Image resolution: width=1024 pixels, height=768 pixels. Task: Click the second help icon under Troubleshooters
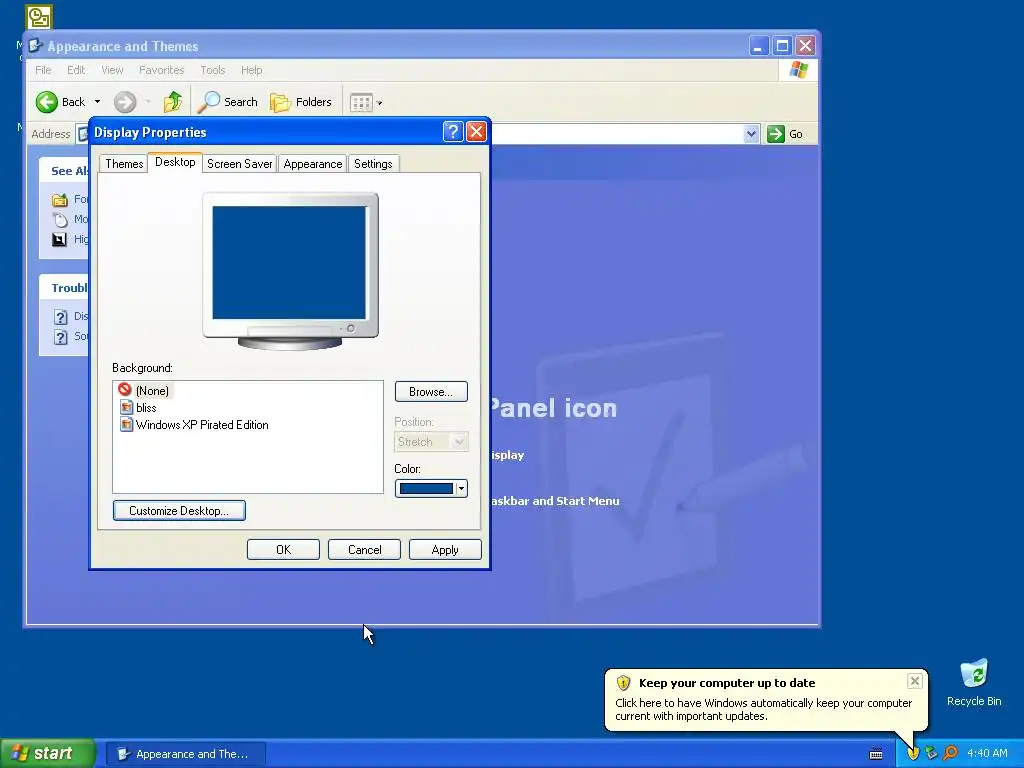coord(60,337)
